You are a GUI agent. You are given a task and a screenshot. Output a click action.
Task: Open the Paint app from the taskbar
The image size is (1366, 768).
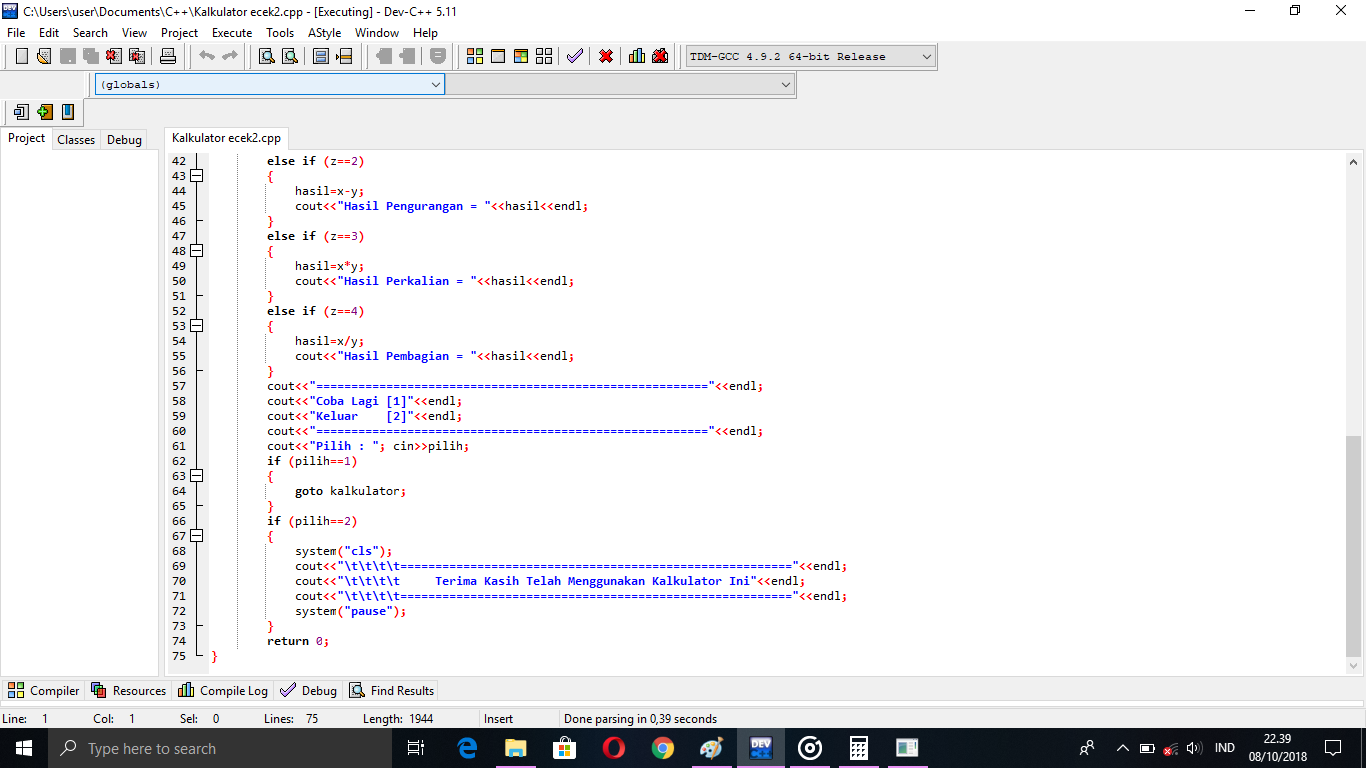pos(711,748)
